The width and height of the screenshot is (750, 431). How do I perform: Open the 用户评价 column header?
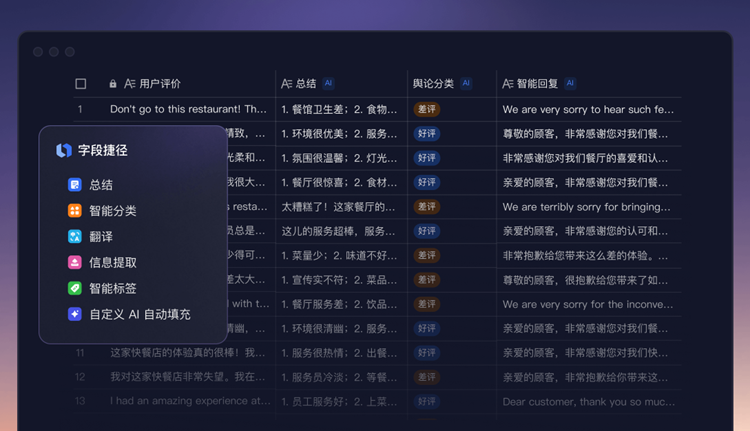pyautogui.click(x=160, y=84)
